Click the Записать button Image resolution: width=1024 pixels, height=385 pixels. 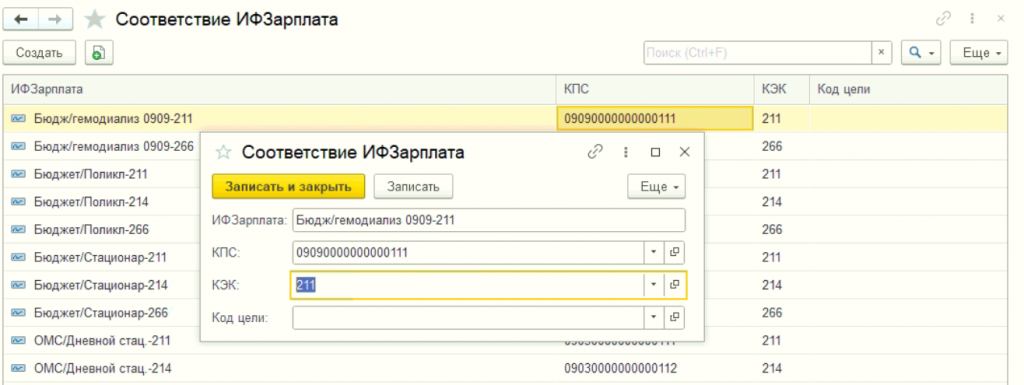413,187
